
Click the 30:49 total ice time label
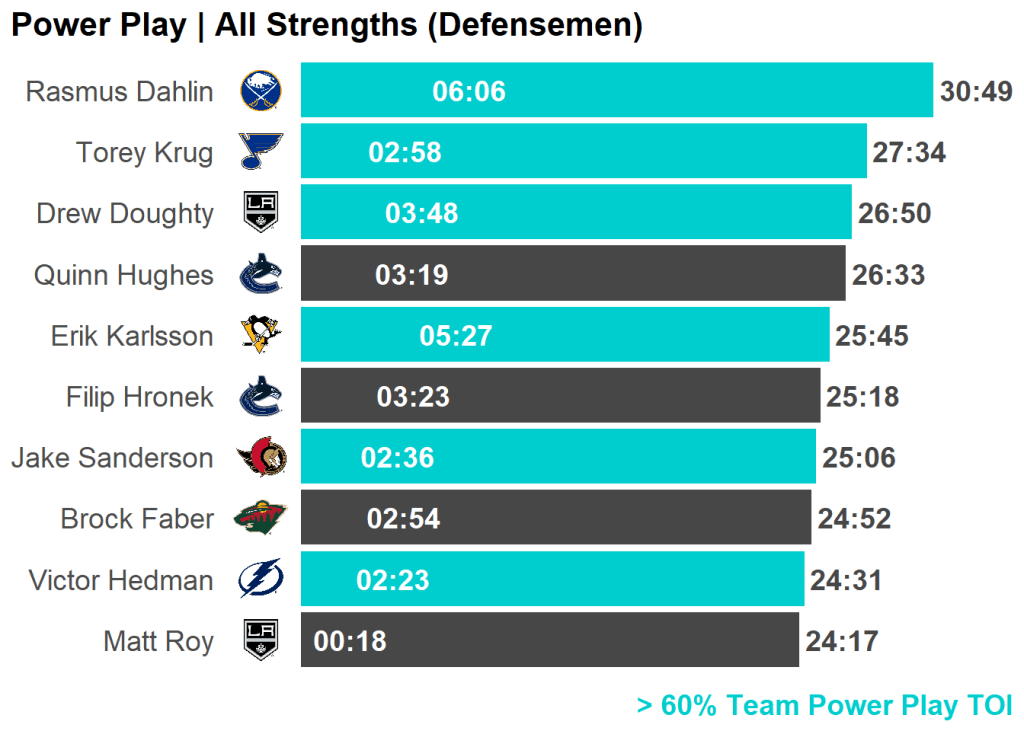pos(976,92)
